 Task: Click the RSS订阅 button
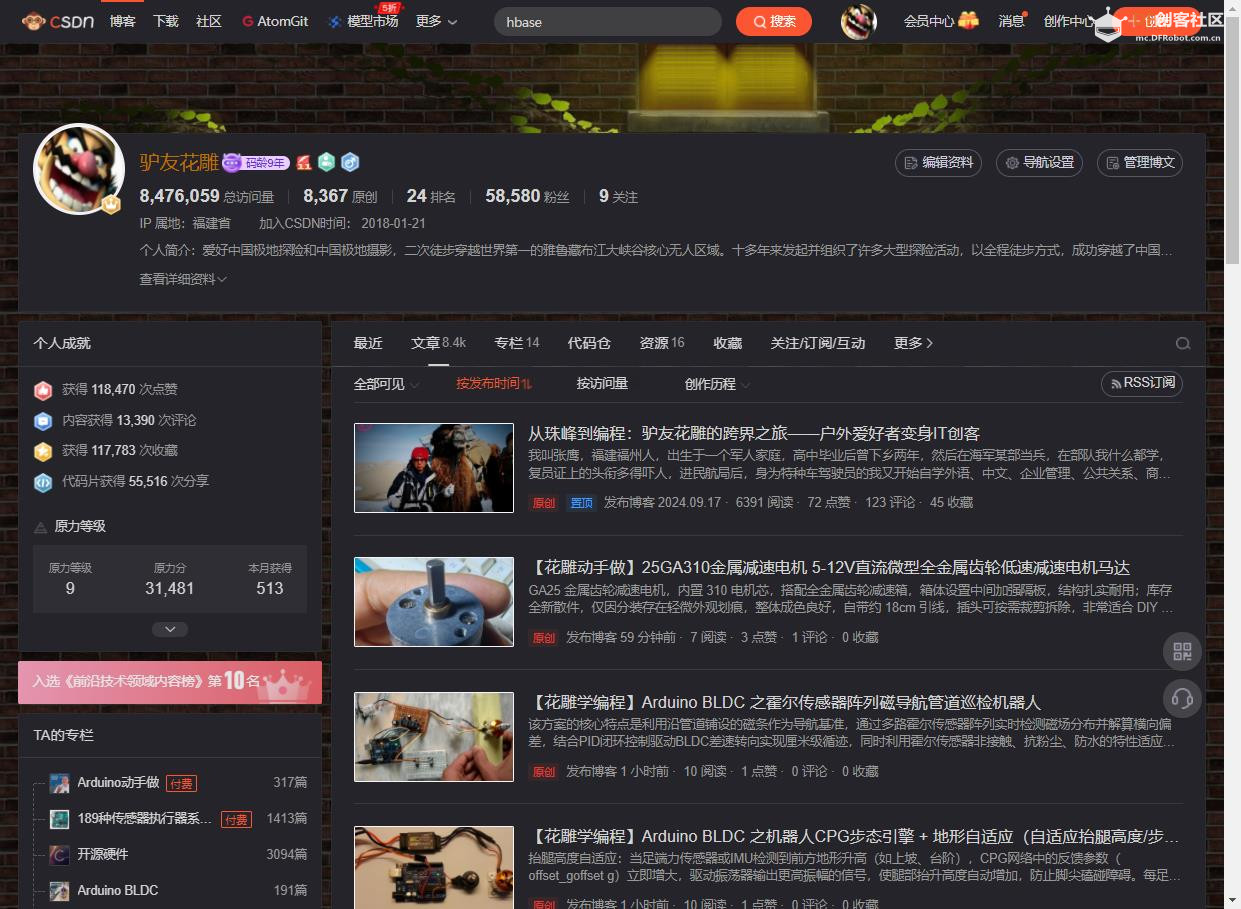[1141, 383]
